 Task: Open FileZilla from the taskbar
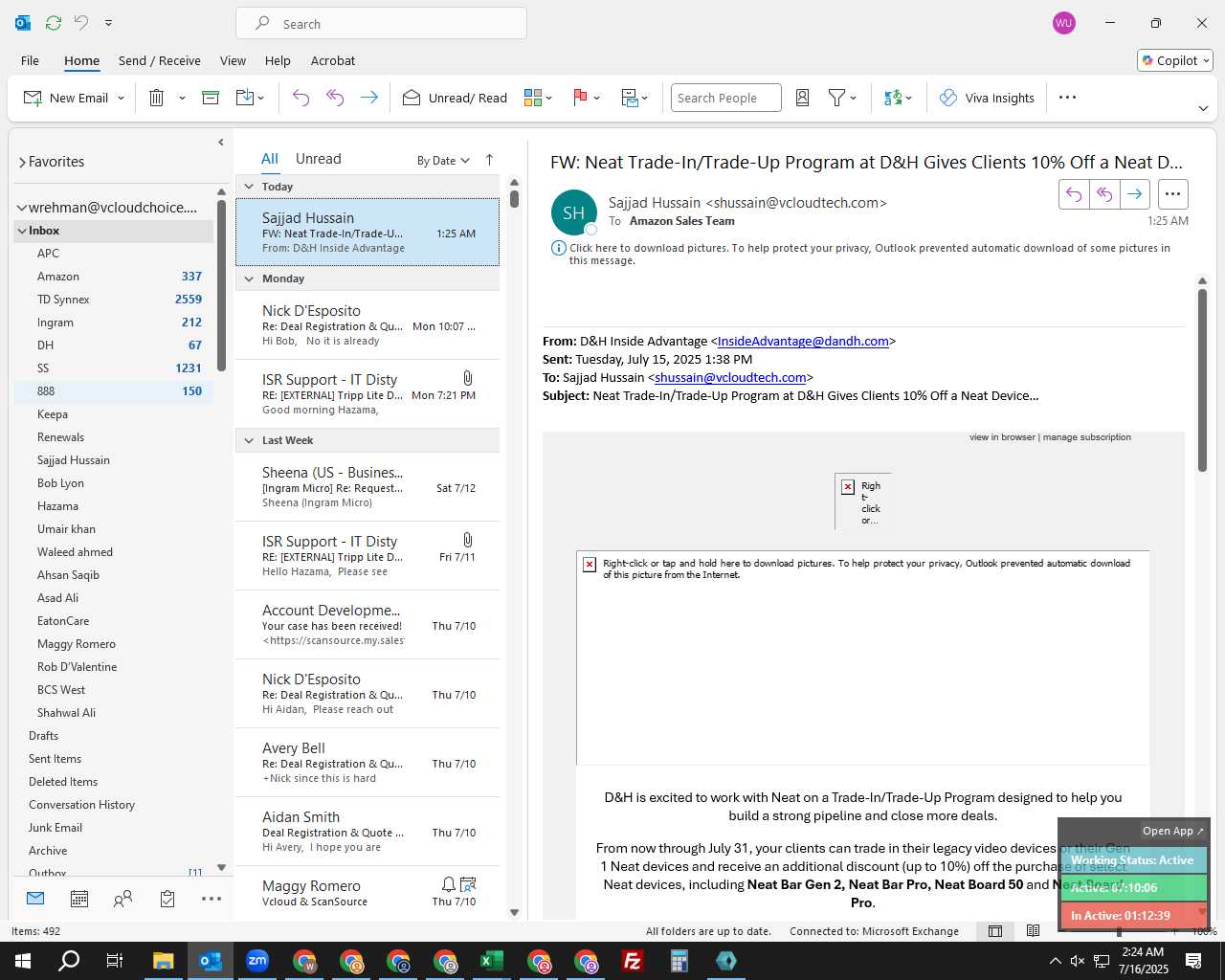click(x=633, y=961)
